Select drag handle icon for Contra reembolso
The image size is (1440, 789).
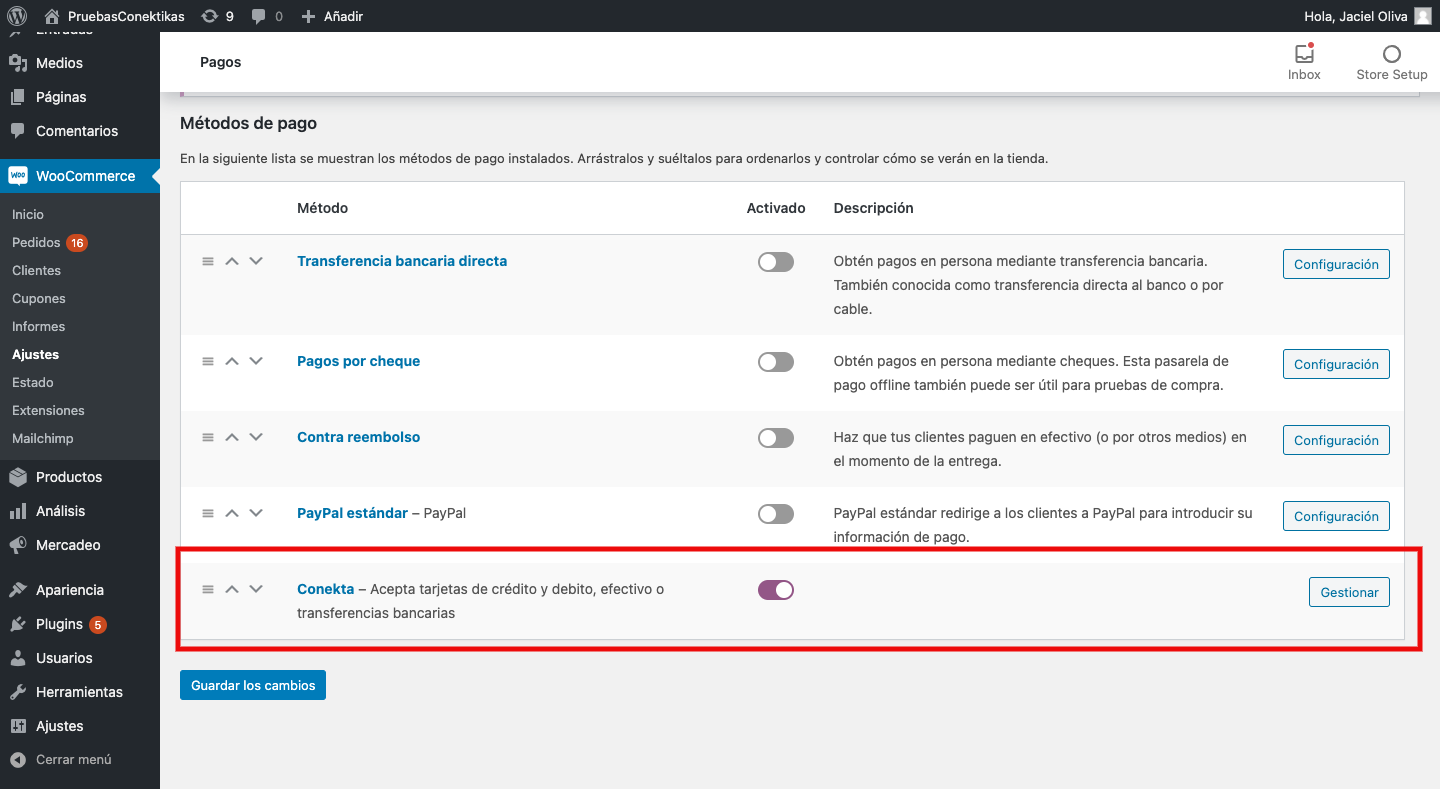208,437
